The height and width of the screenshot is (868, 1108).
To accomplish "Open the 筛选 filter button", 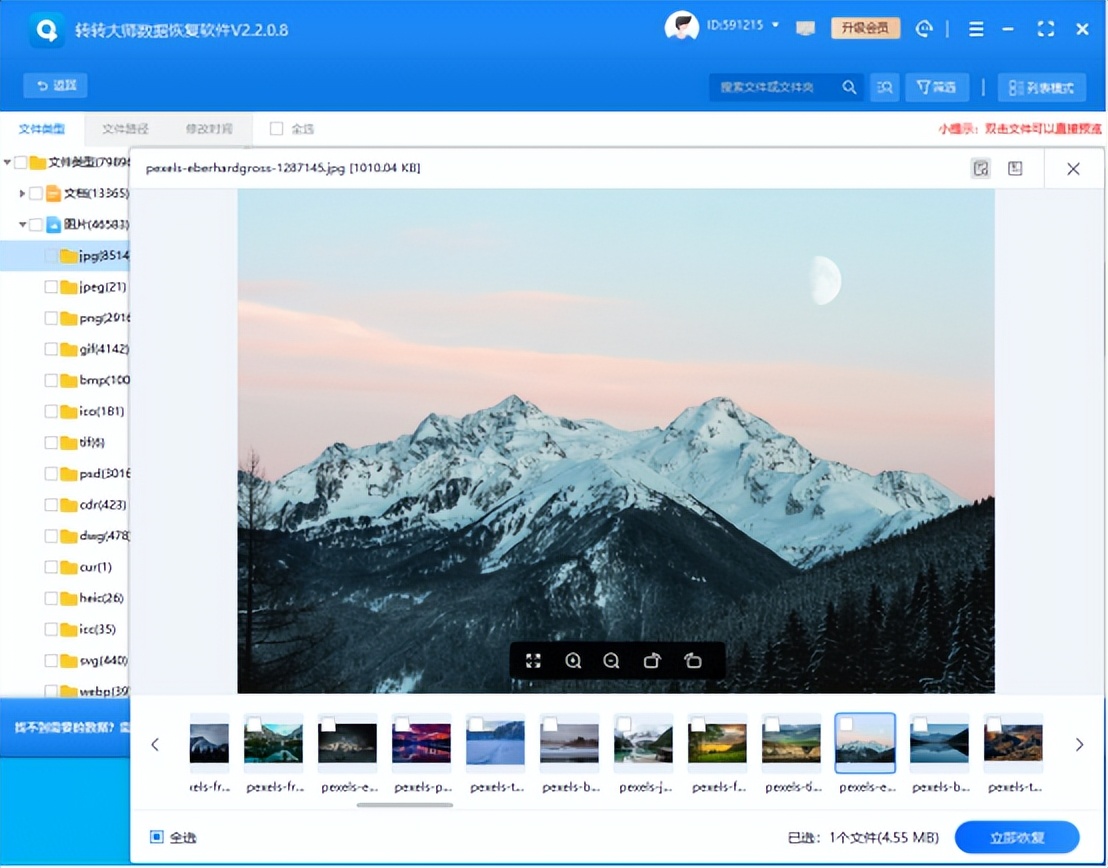I will tap(937, 88).
